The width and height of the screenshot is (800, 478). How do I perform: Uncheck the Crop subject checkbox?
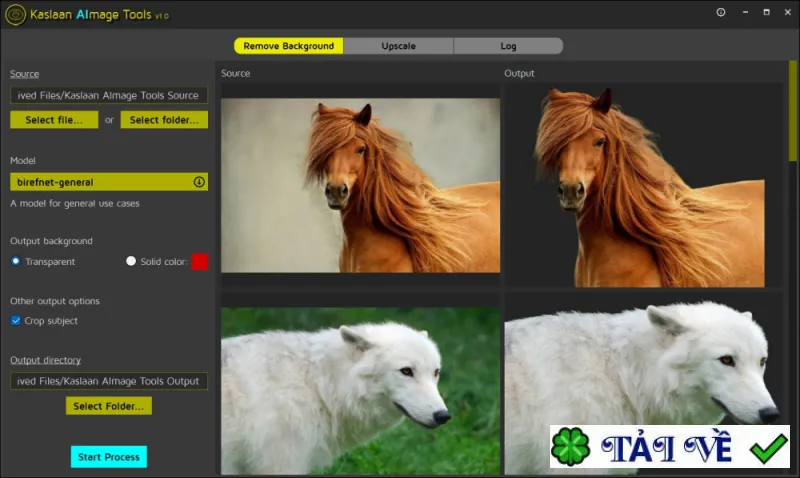(16, 321)
